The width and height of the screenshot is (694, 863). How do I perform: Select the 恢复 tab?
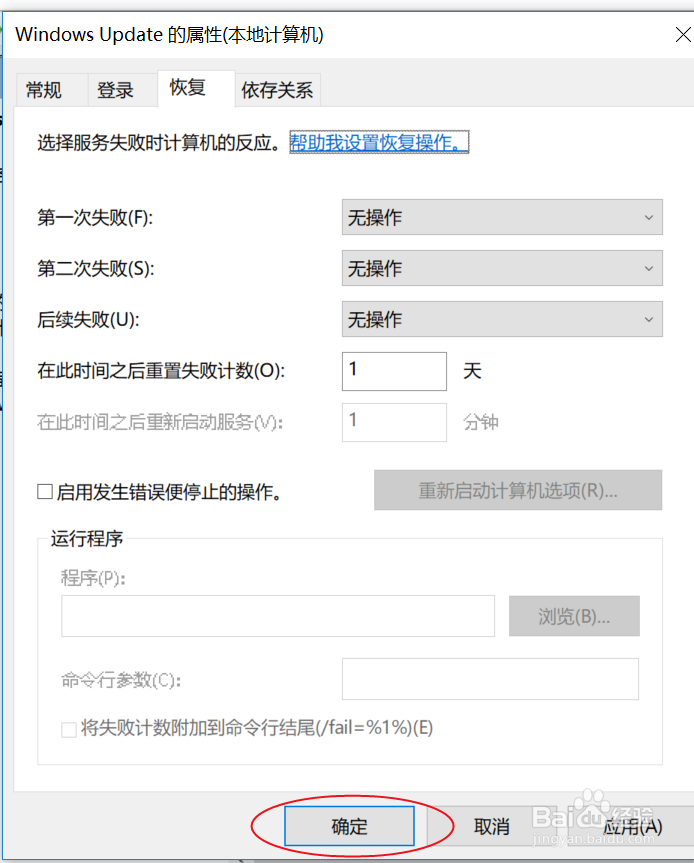click(187, 87)
